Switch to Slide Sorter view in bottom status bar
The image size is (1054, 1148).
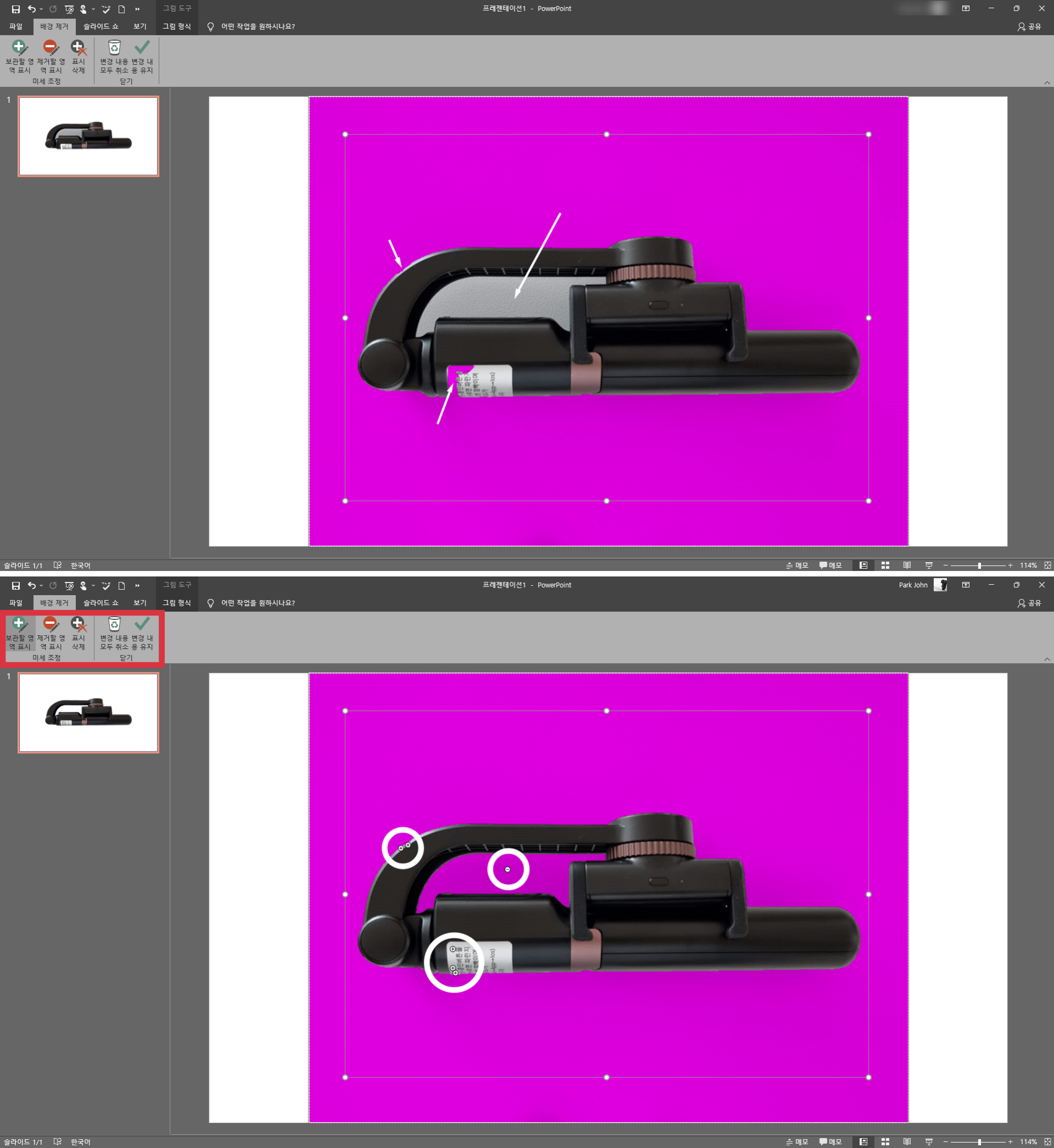click(x=885, y=1142)
